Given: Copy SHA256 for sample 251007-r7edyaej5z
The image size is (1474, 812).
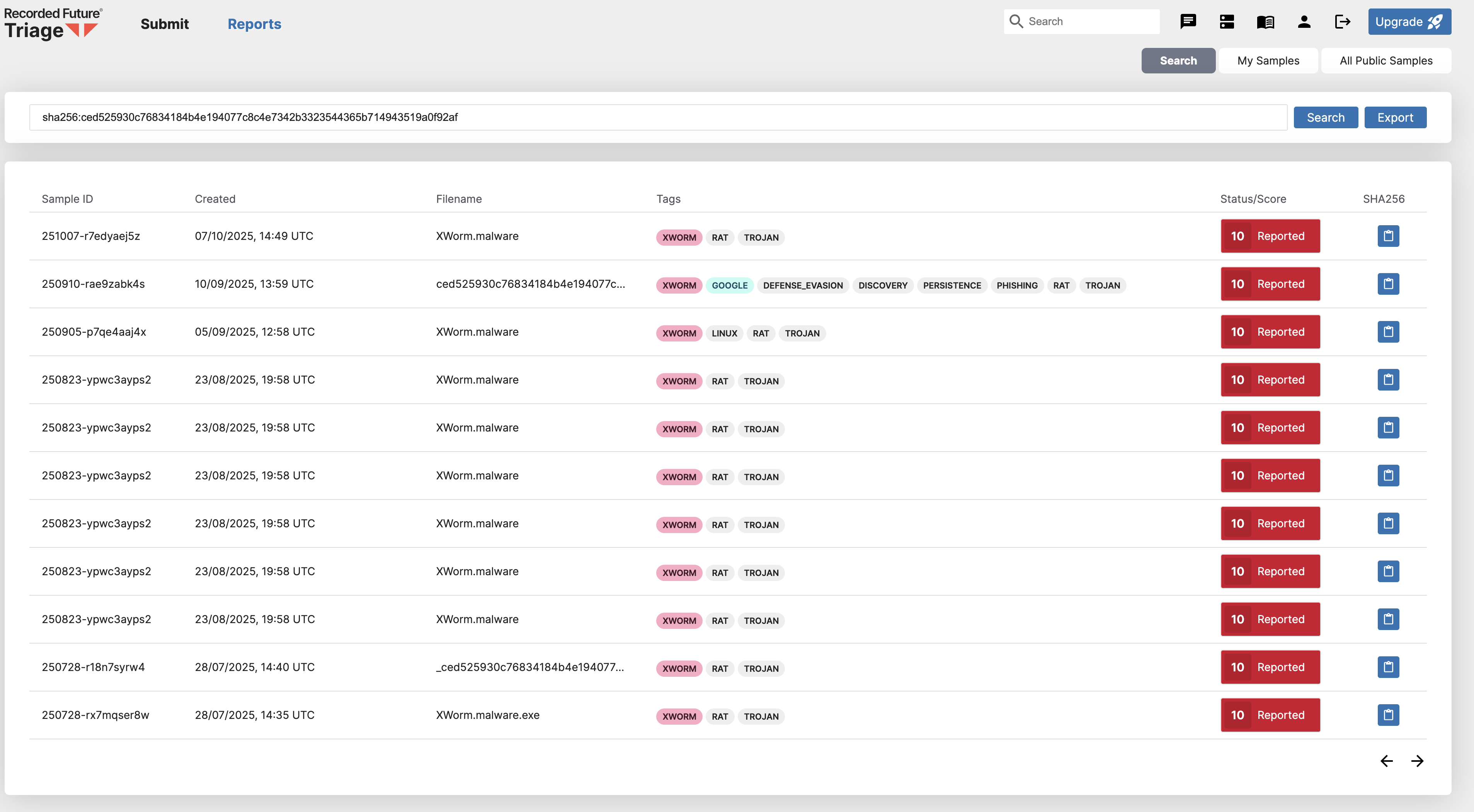Looking at the screenshot, I should coord(1387,236).
